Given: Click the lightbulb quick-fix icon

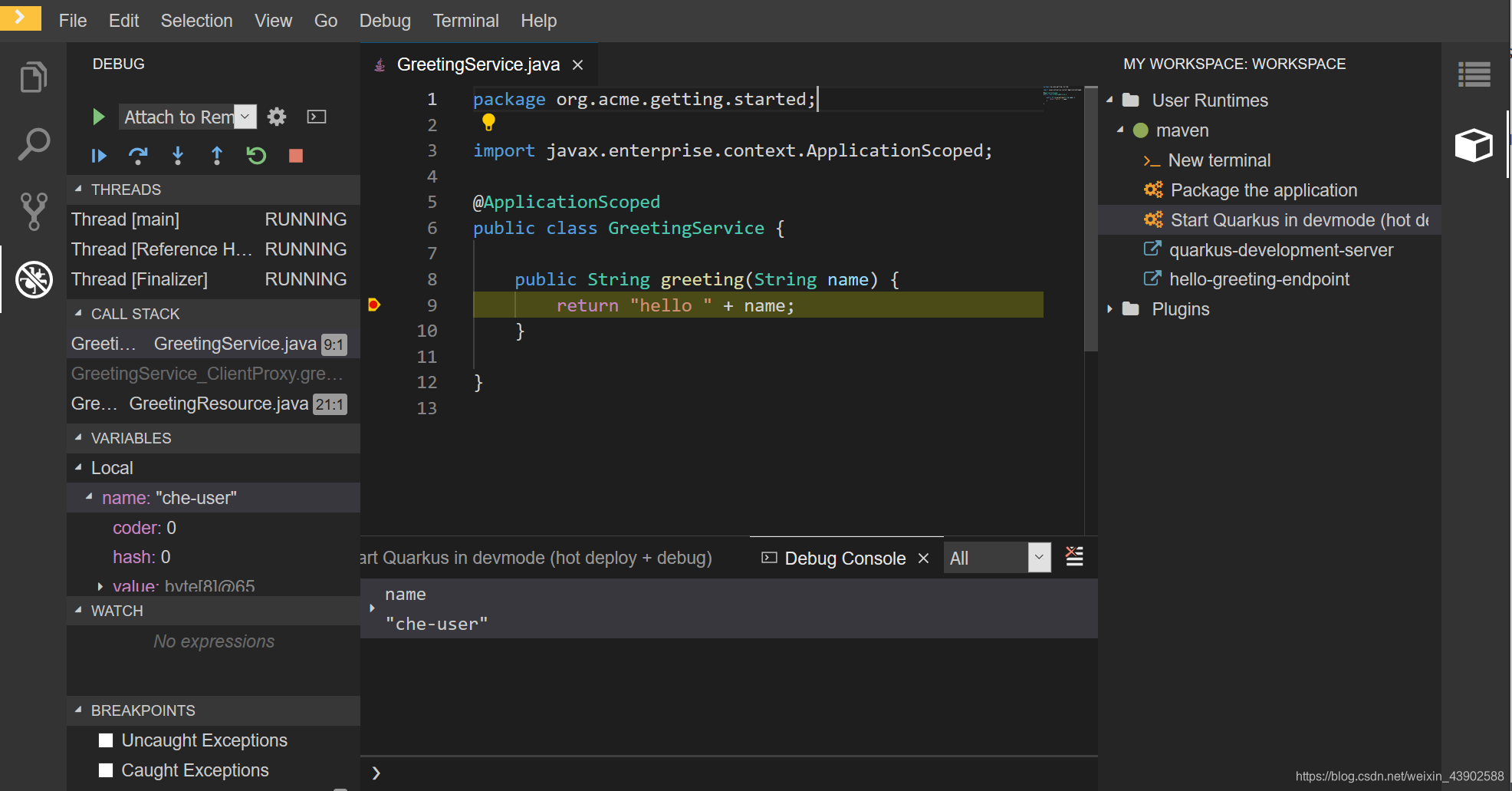Looking at the screenshot, I should click(488, 122).
